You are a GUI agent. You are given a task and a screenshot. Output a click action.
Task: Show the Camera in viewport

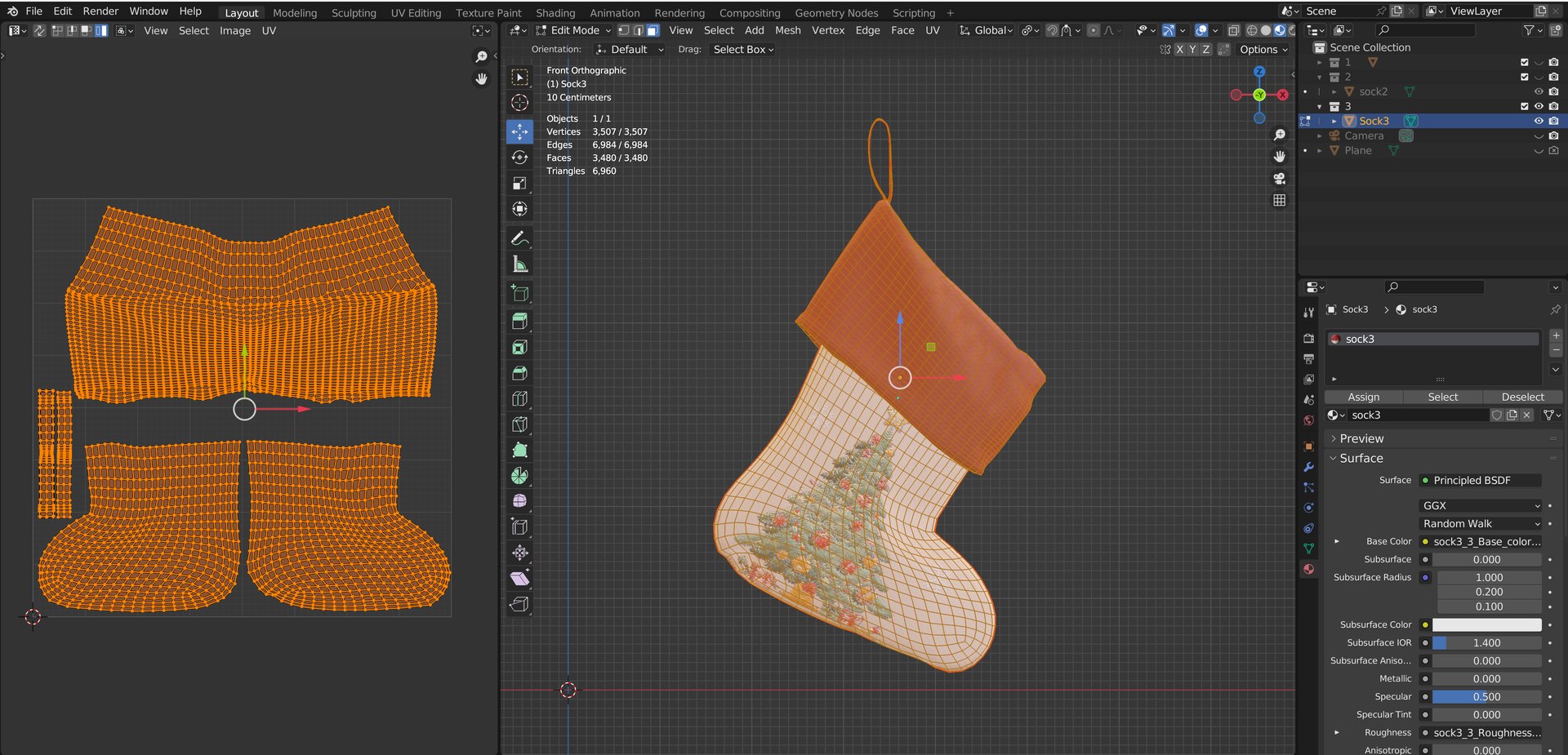pos(1539,135)
